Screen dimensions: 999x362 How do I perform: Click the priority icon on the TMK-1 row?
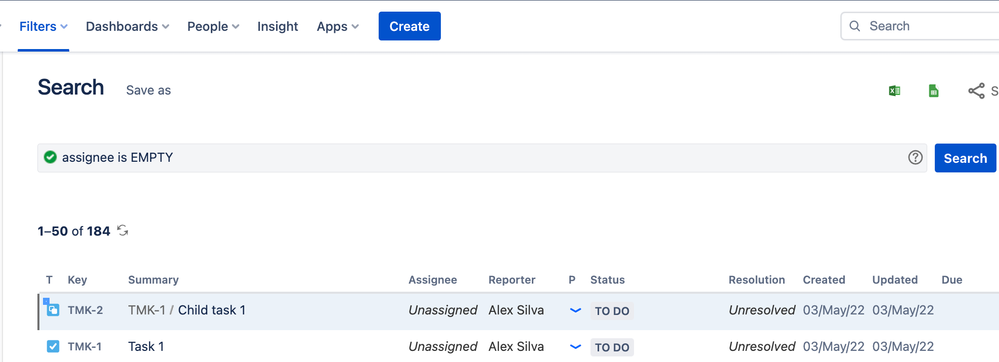tap(575, 347)
